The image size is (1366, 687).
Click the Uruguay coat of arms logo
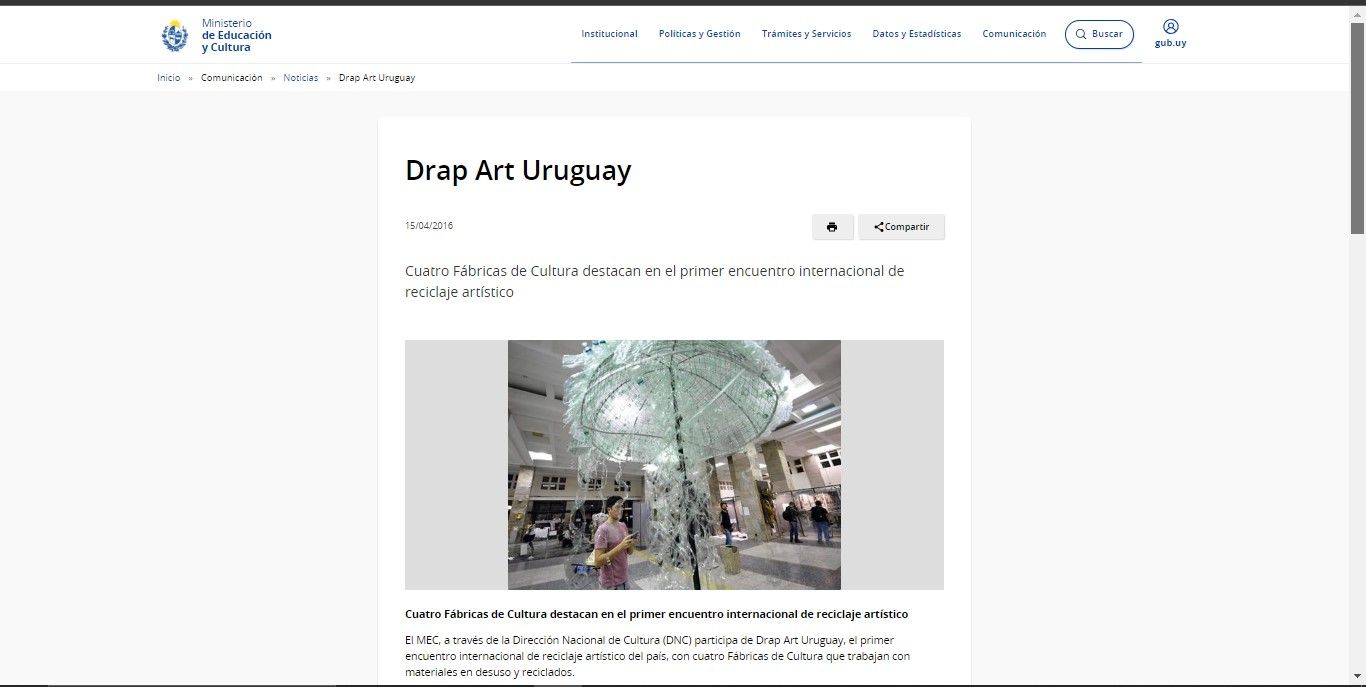[x=175, y=35]
